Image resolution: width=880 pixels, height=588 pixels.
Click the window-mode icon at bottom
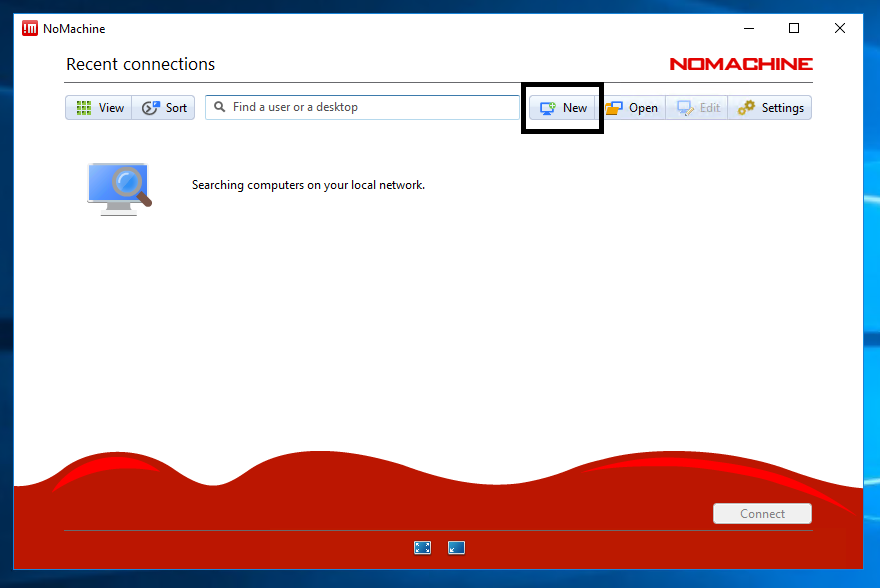456,548
